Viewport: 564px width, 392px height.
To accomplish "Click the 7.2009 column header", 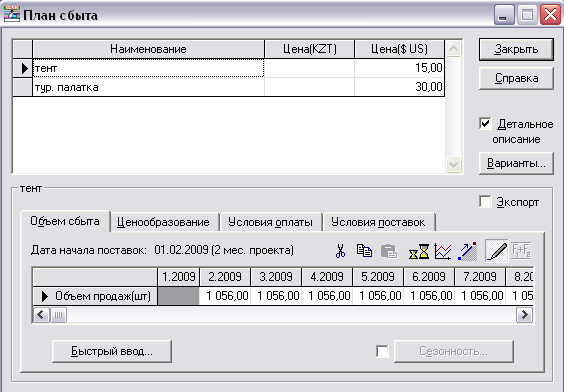I will [480, 277].
